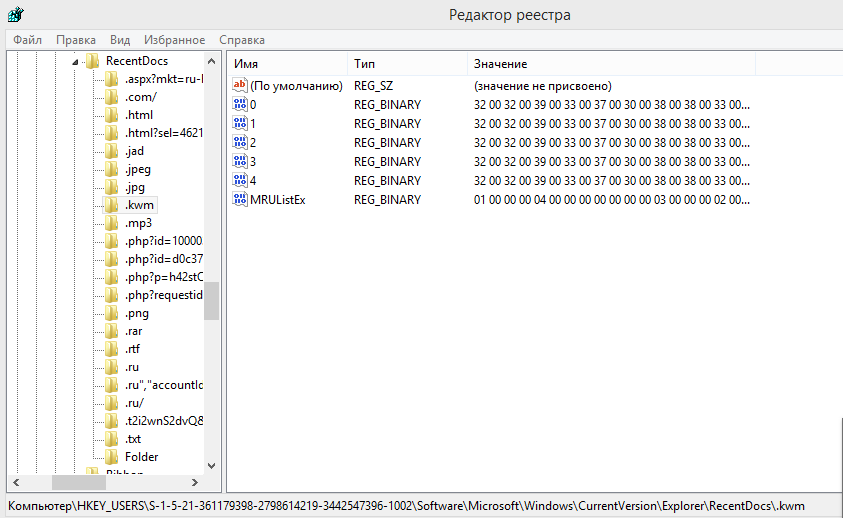The image size is (843, 518).
Task: Click the folder icon of the .ru key
Action: pyautogui.click(x=111, y=367)
